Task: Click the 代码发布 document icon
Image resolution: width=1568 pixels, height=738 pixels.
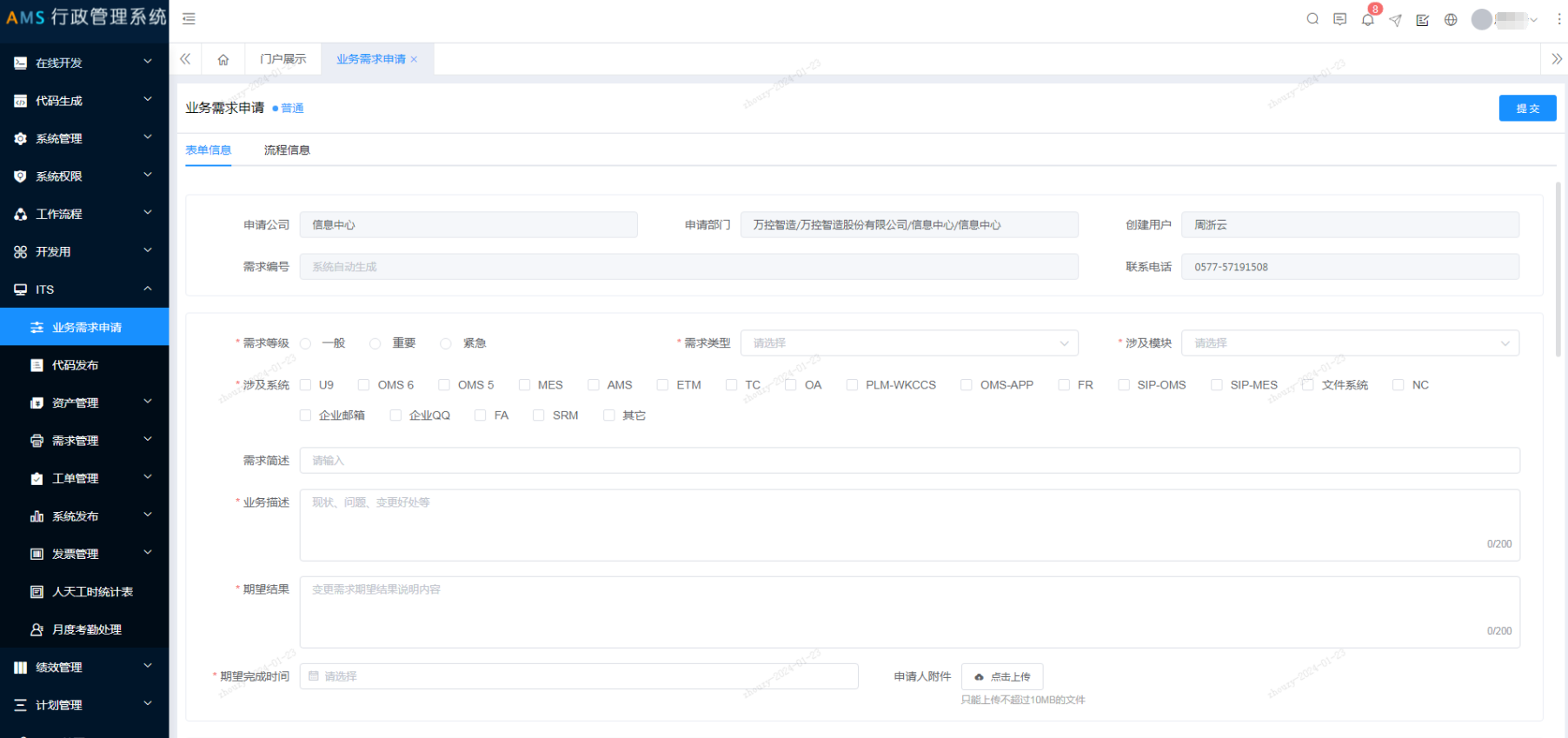Action: tap(37, 365)
